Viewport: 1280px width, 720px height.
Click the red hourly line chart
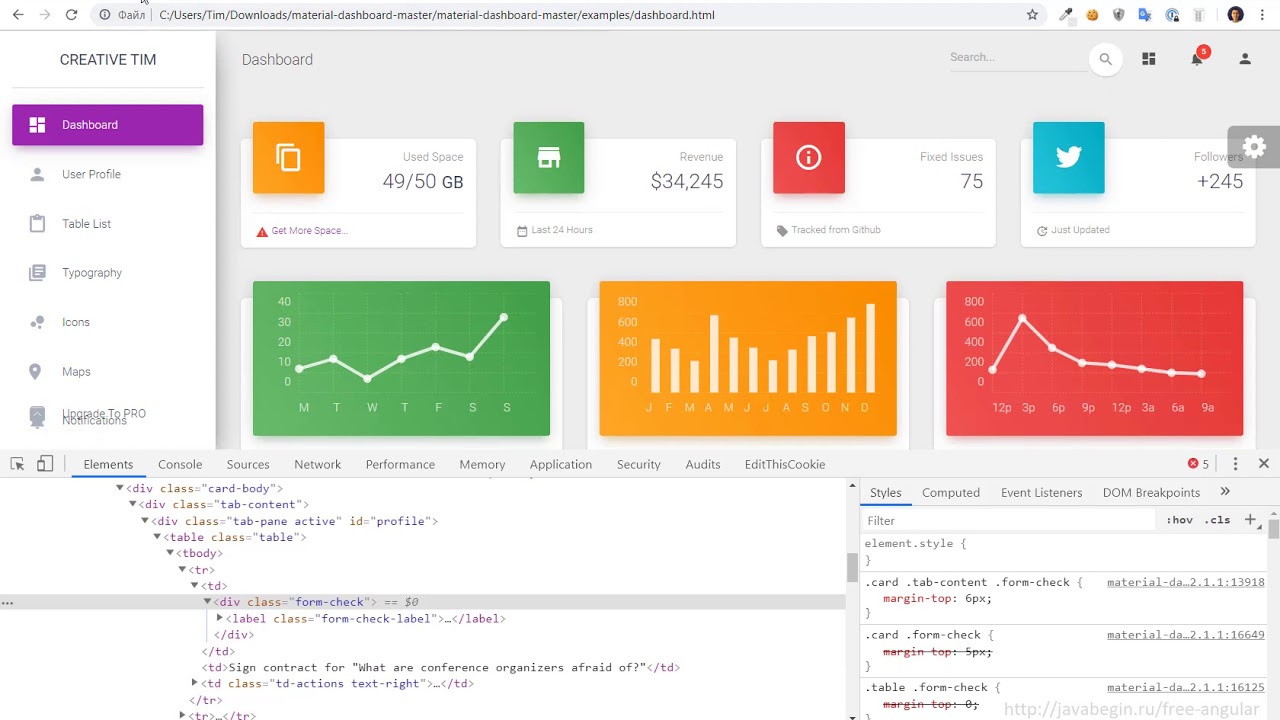pos(1095,358)
